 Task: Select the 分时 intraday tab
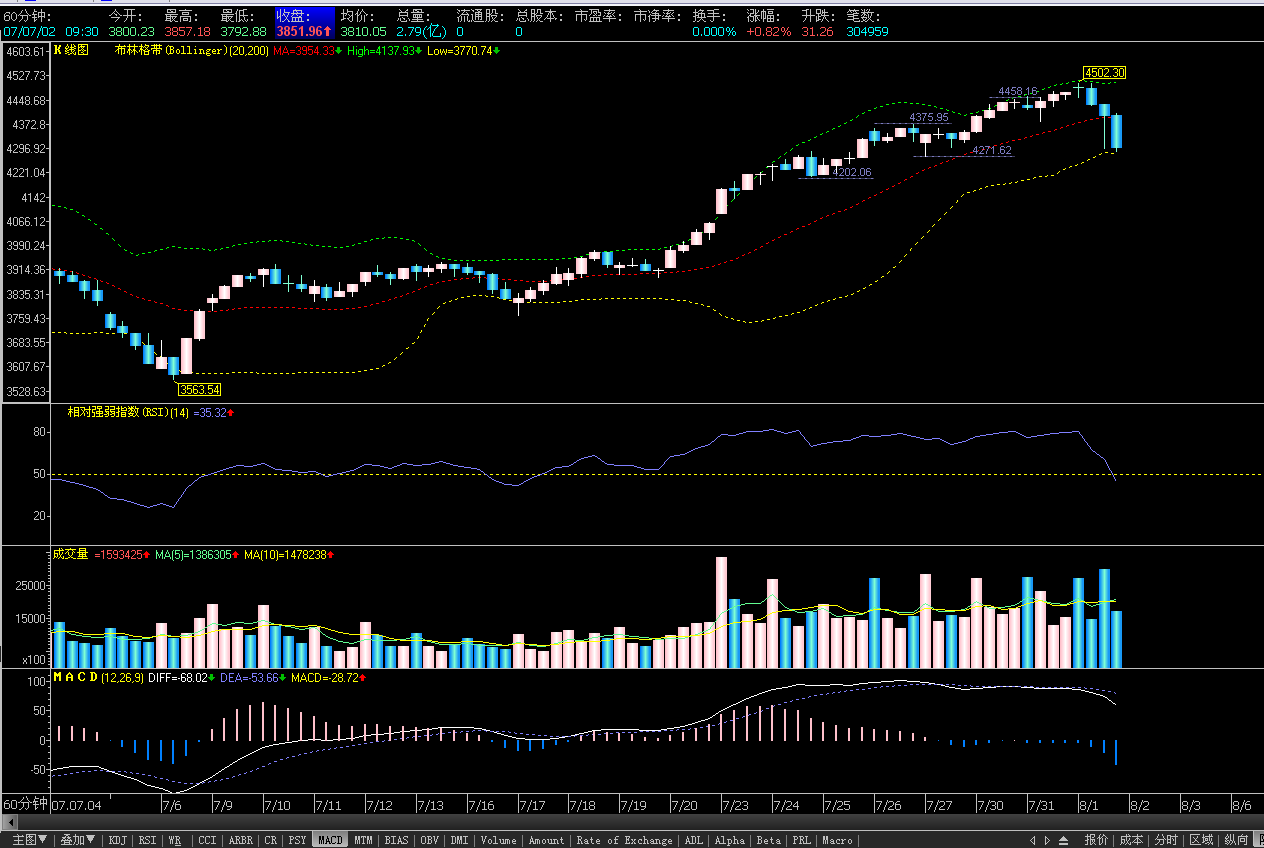point(1166,841)
